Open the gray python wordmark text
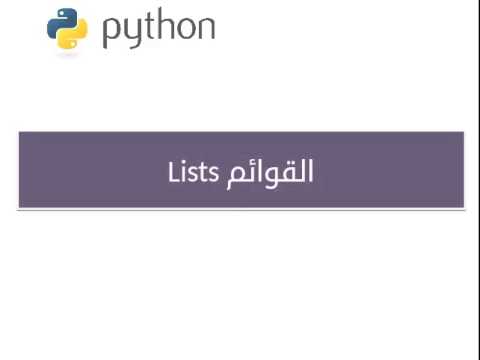The width and height of the screenshot is (480, 360). (159, 28)
